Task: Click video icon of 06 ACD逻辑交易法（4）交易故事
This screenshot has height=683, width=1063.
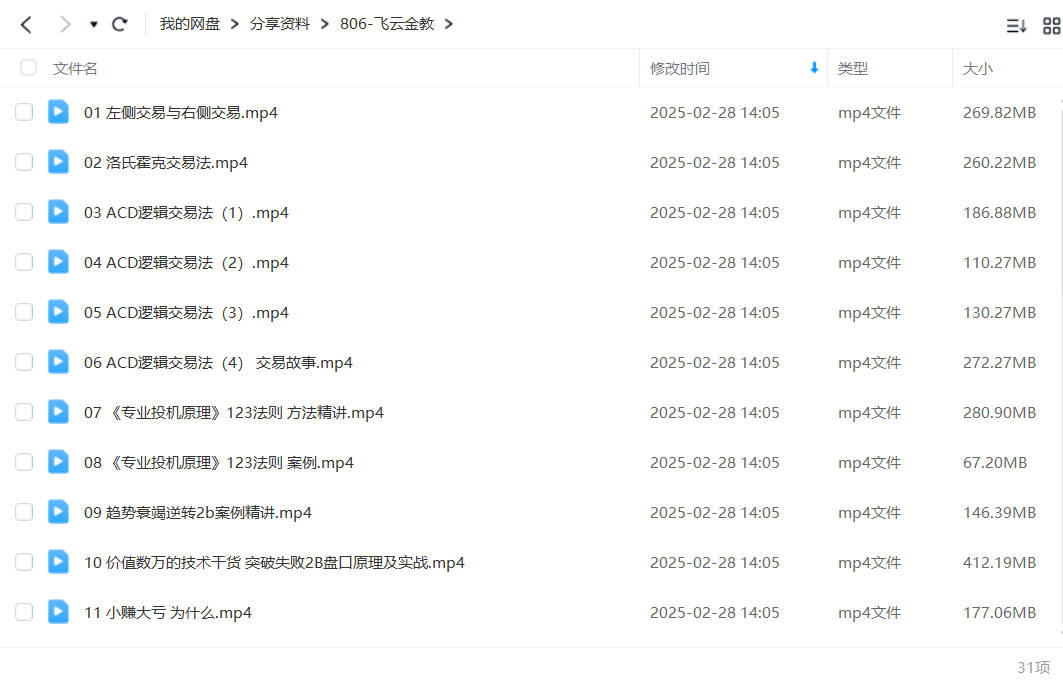Action: pyautogui.click(x=58, y=362)
